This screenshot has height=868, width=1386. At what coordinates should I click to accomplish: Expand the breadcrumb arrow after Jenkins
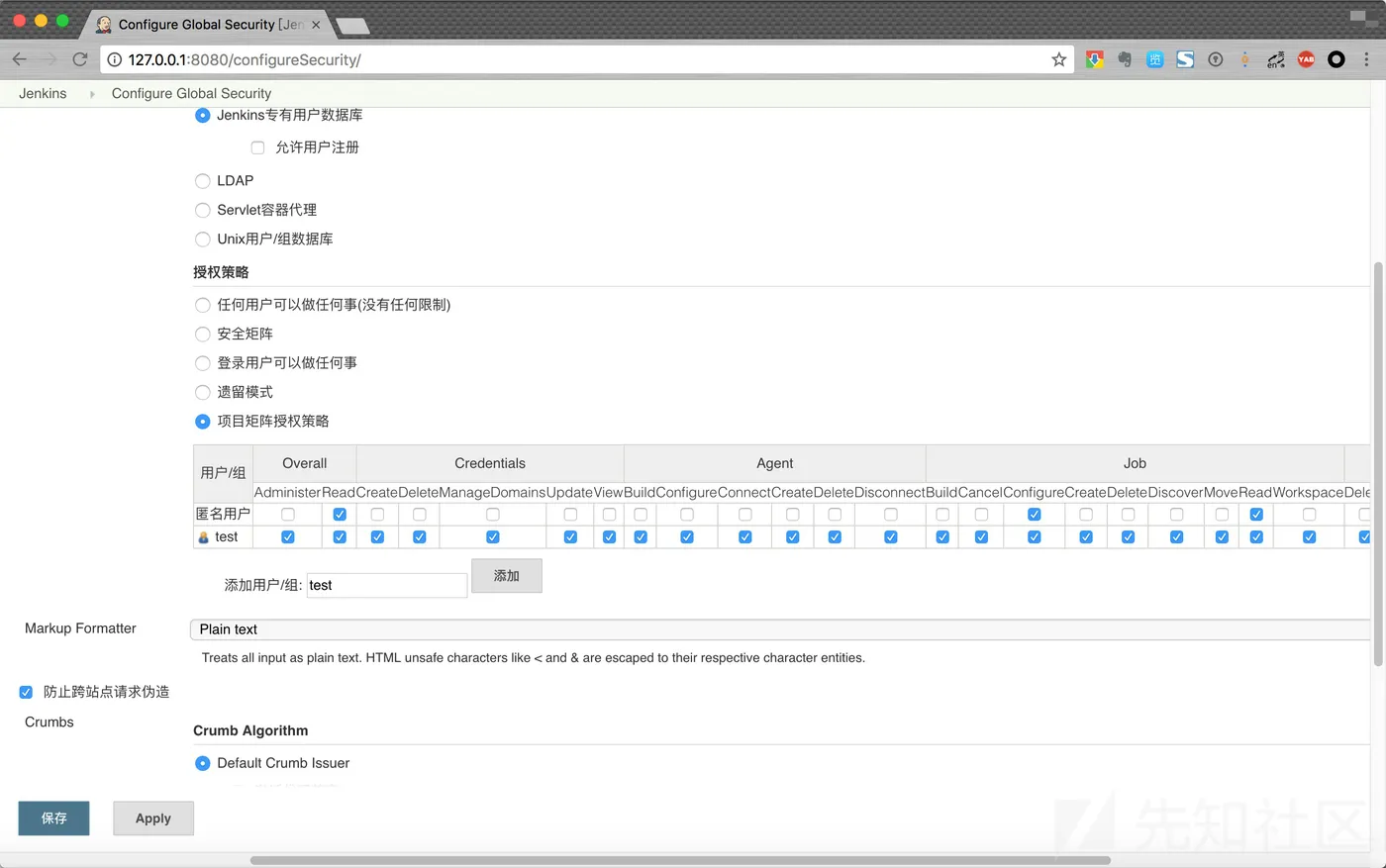click(92, 94)
